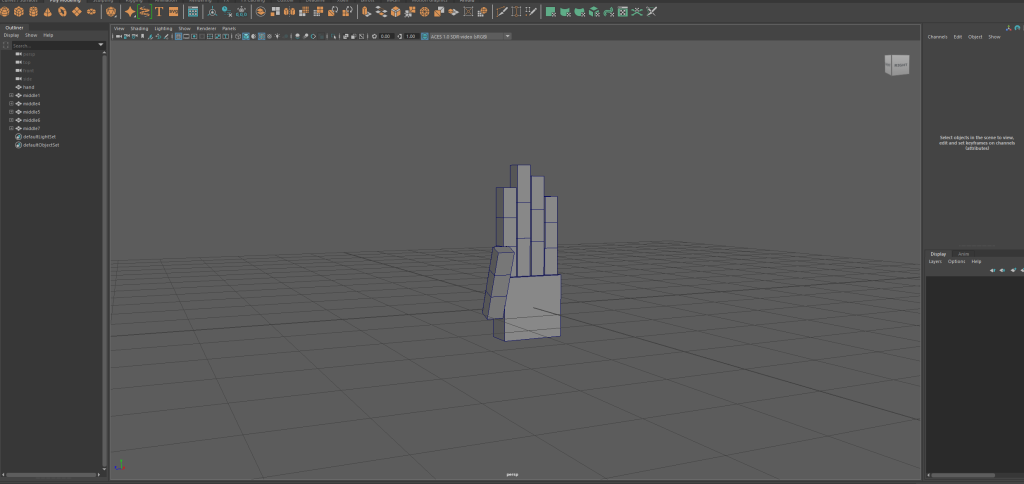Open the Layers menu in layer editor
This screenshot has width=1024, height=484.
click(x=935, y=261)
